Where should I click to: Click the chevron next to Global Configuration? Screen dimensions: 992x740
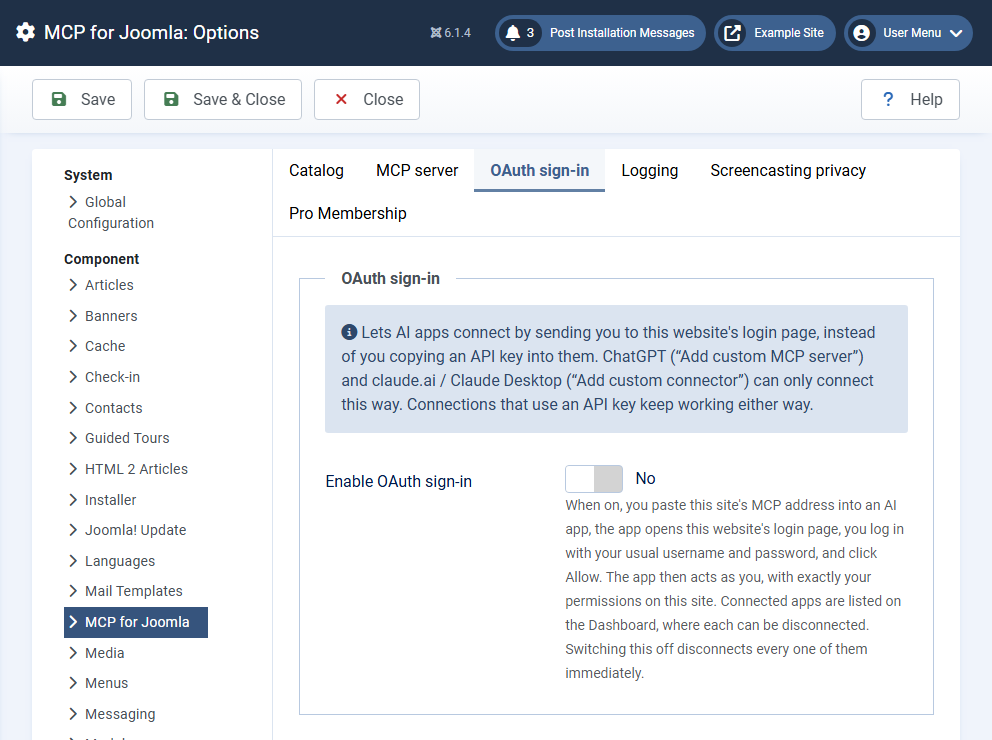[x=73, y=202]
